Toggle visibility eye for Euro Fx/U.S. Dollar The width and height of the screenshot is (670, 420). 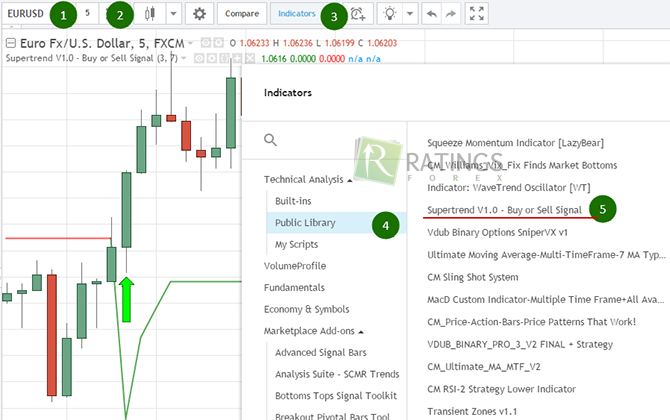(x=206, y=43)
